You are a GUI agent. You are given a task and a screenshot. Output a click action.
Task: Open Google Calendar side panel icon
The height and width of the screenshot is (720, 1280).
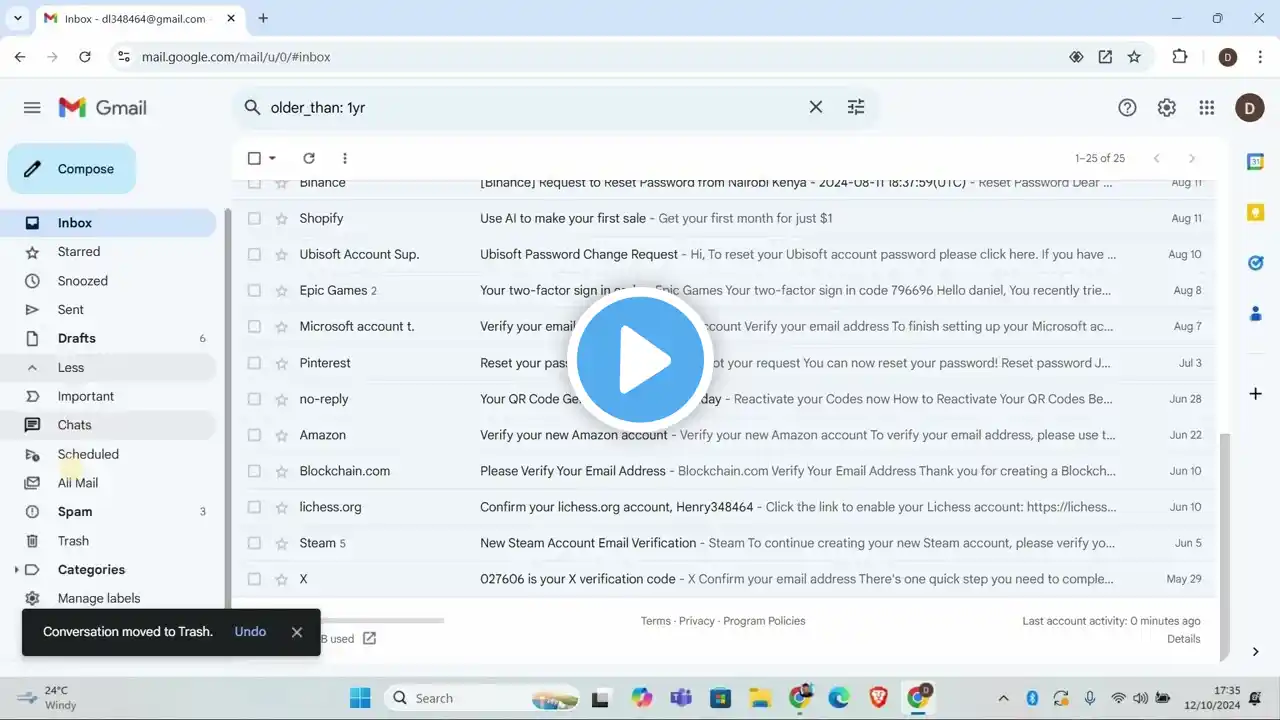point(1256,161)
